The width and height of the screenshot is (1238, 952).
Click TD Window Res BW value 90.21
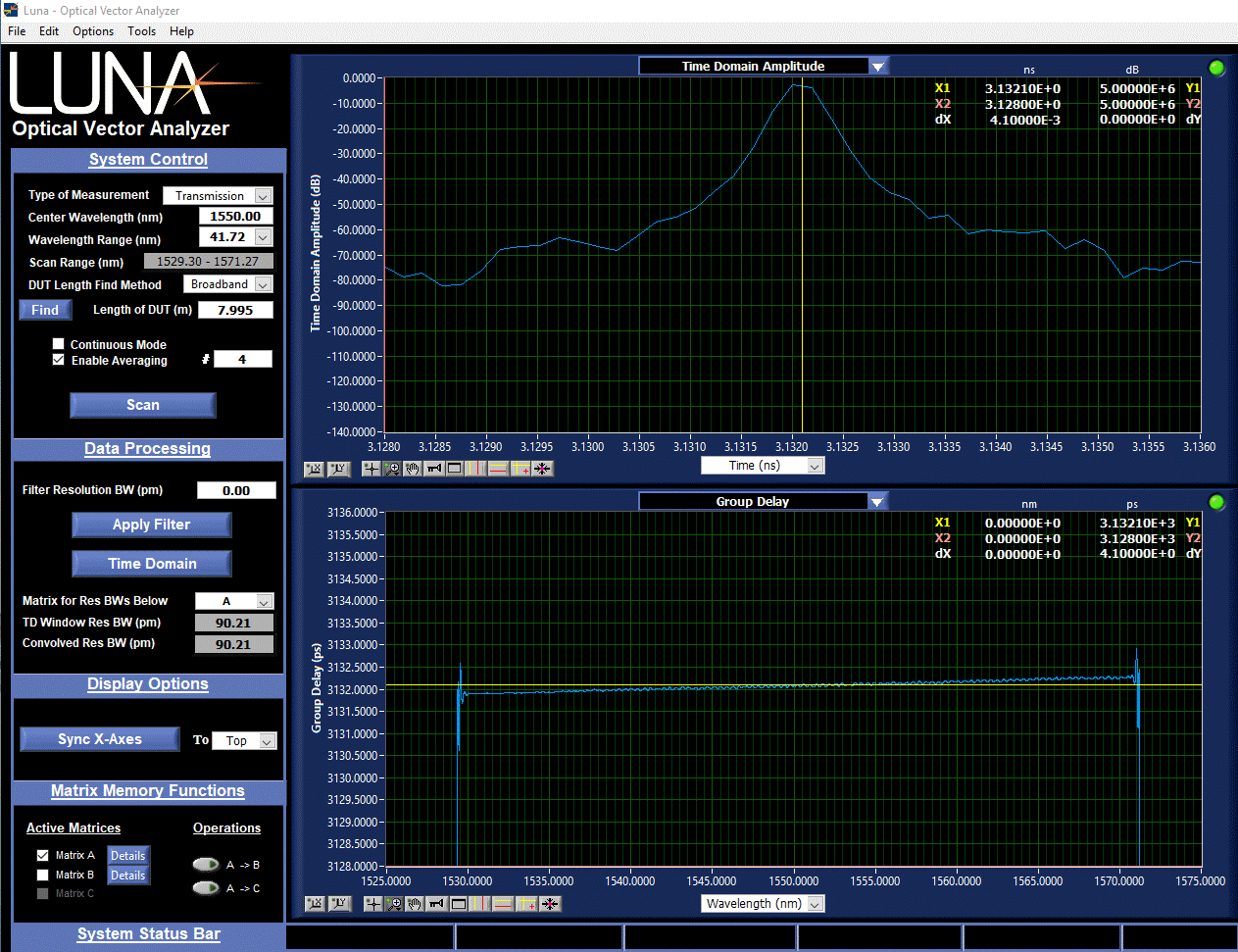pos(233,623)
